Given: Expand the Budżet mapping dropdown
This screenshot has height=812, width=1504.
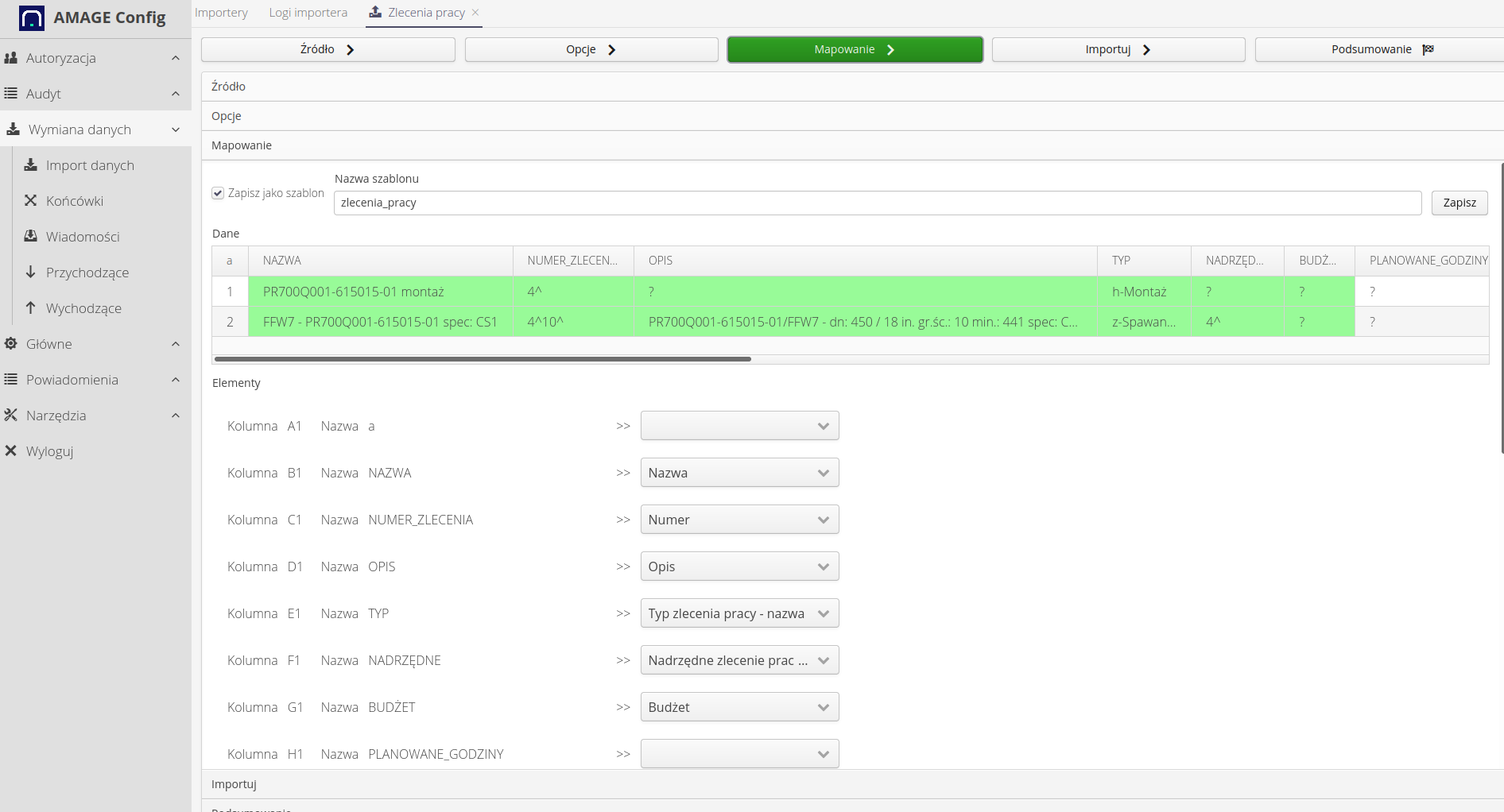Looking at the screenshot, I should click(x=739, y=707).
